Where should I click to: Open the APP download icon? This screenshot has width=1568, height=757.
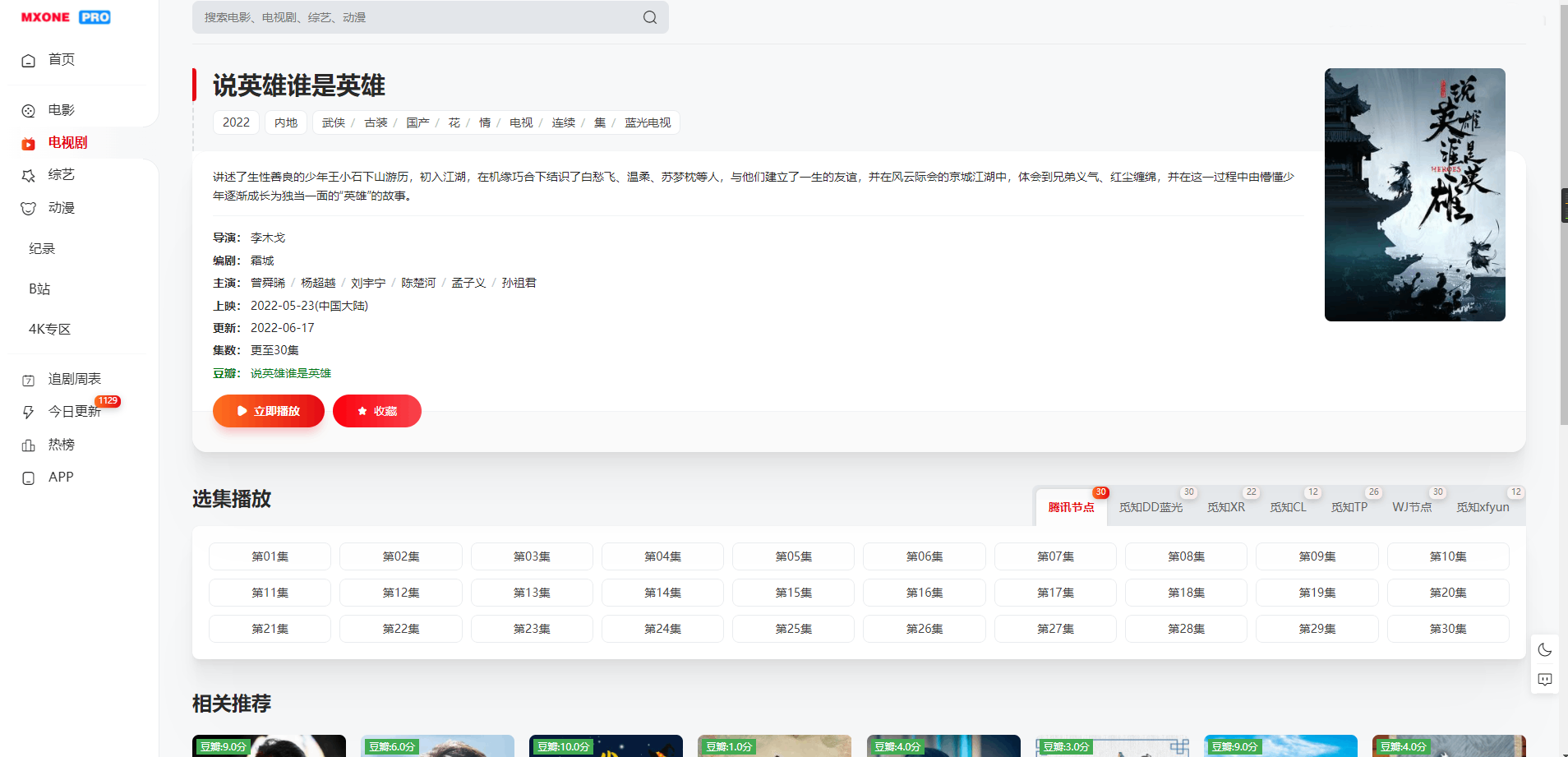point(29,478)
